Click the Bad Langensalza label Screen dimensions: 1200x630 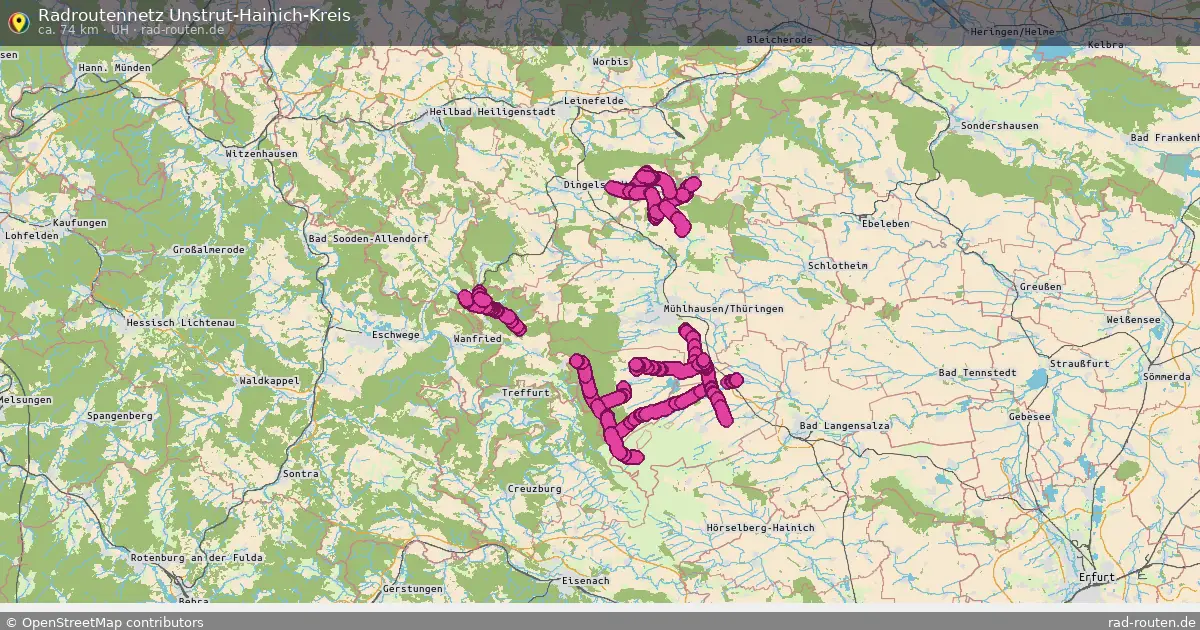845,426
